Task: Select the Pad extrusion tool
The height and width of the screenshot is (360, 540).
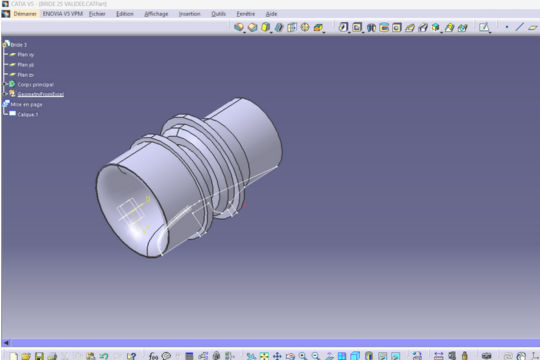Action: pos(238,27)
